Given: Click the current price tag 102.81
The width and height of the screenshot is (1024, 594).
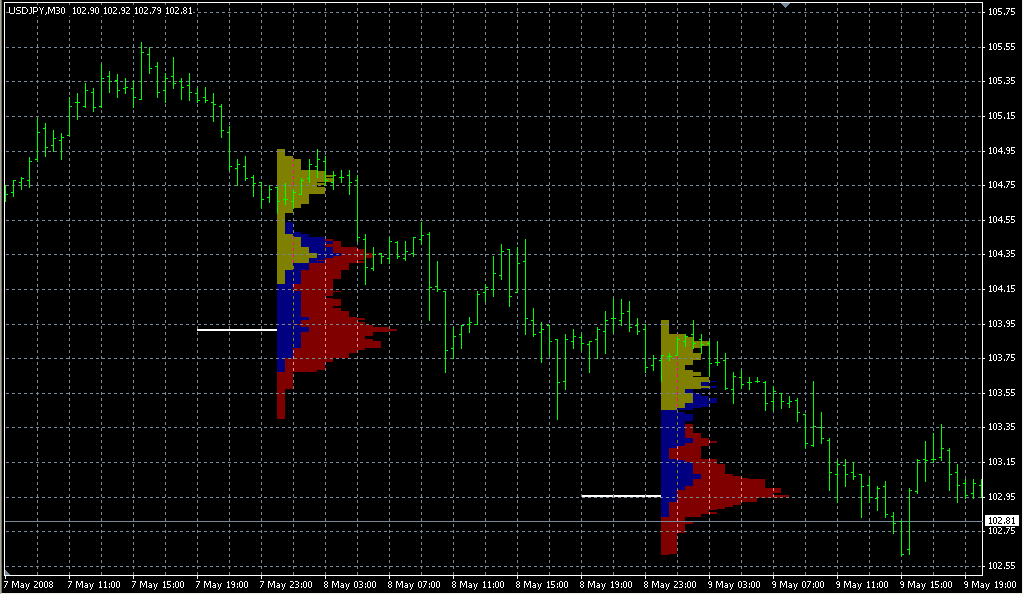Looking at the screenshot, I should (x=1001, y=520).
